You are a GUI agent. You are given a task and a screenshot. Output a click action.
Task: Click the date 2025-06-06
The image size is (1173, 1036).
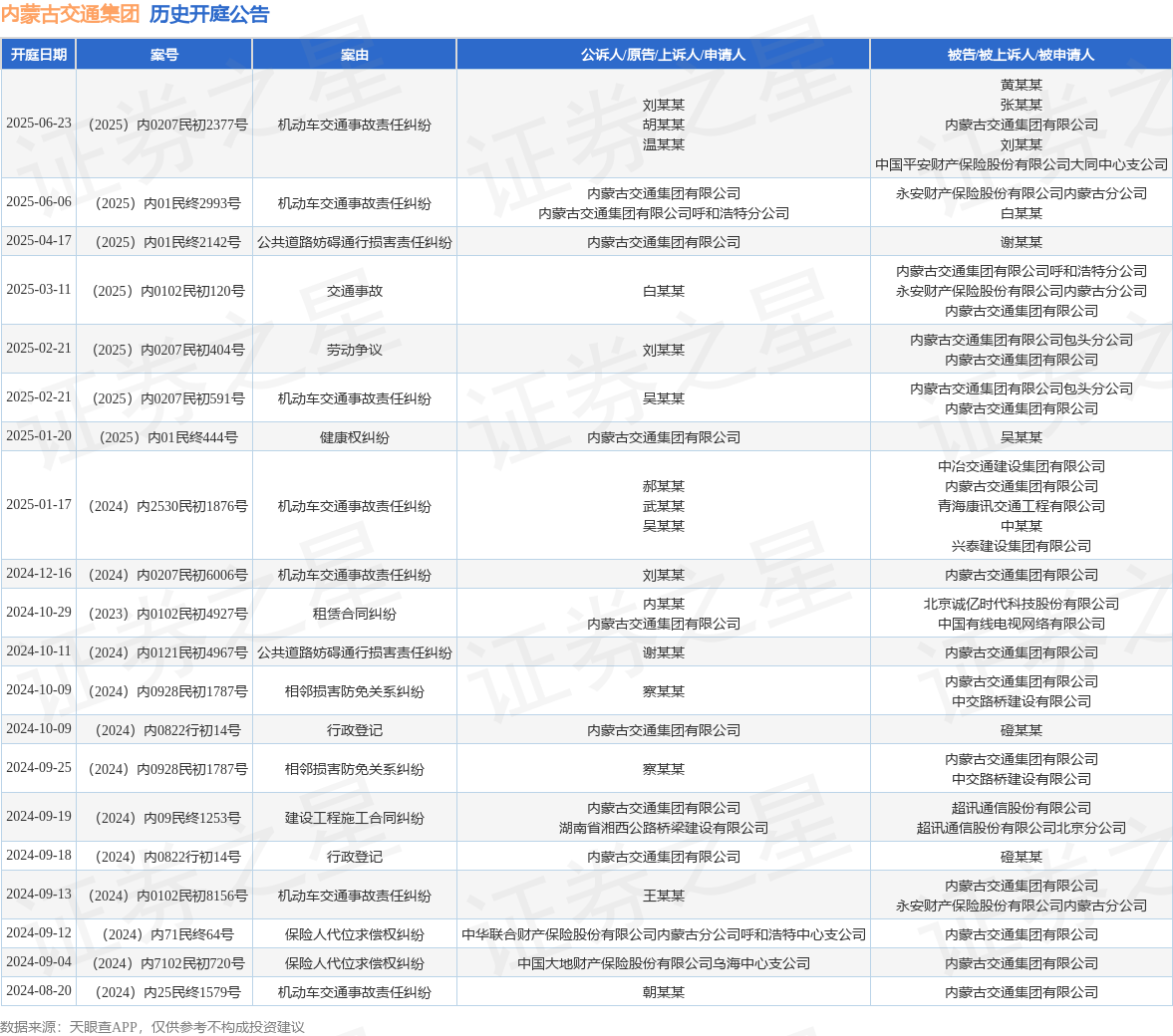tap(39, 202)
